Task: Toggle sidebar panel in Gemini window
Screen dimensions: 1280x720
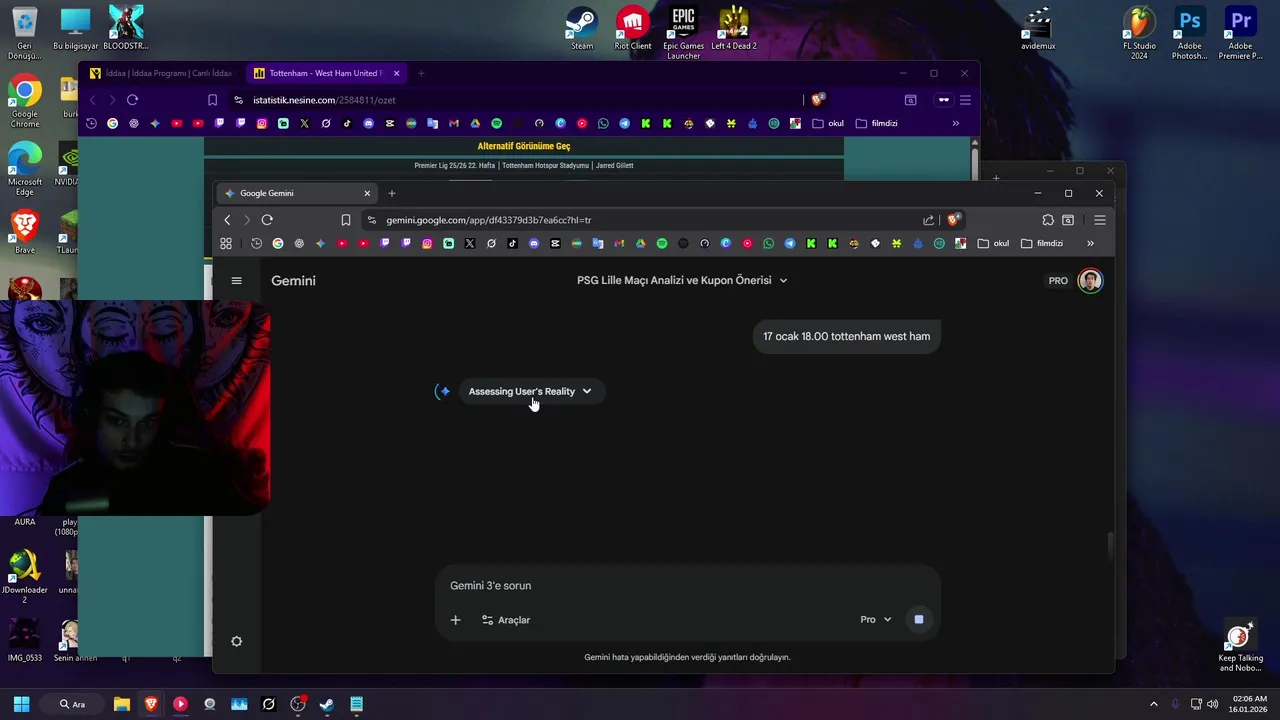Action: click(x=1068, y=220)
